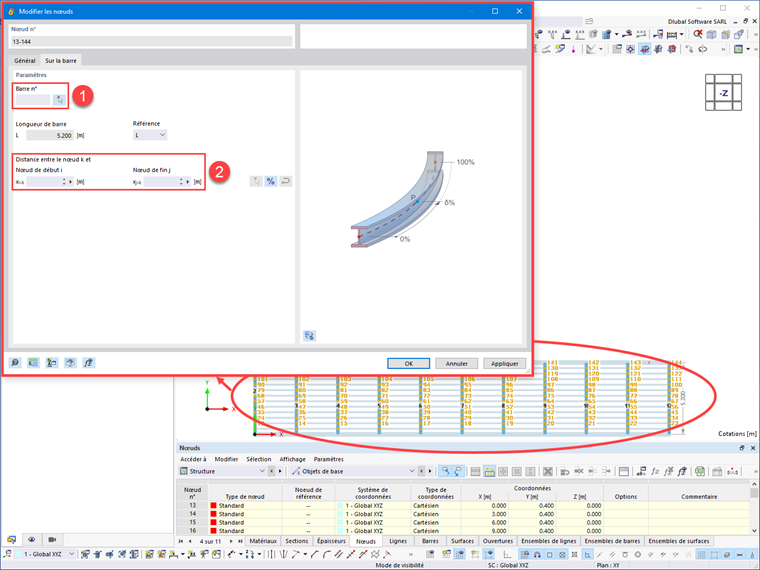This screenshot has height=570, width=760.
Task: Click the X coordinate cell 3.000 in row 14
Action: click(x=484, y=514)
